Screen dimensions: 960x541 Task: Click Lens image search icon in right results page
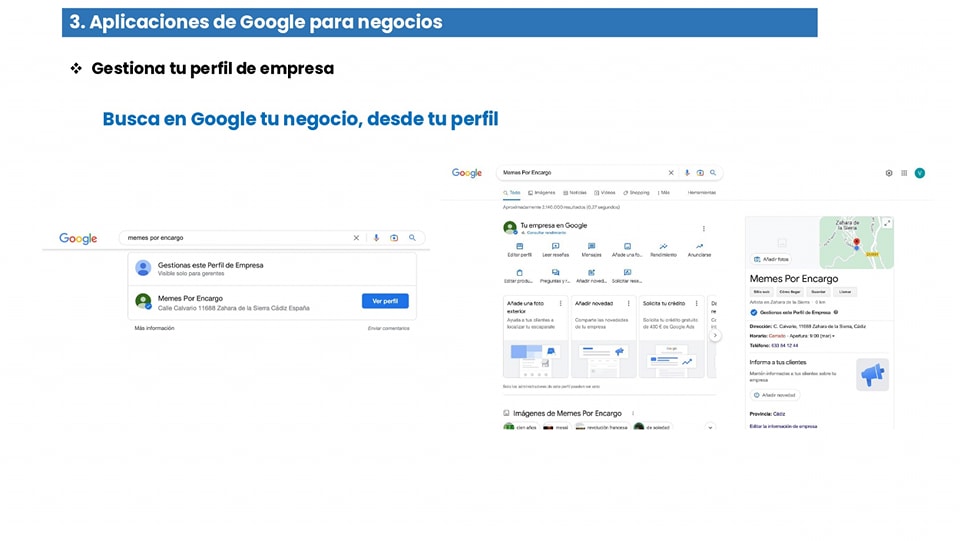700,173
